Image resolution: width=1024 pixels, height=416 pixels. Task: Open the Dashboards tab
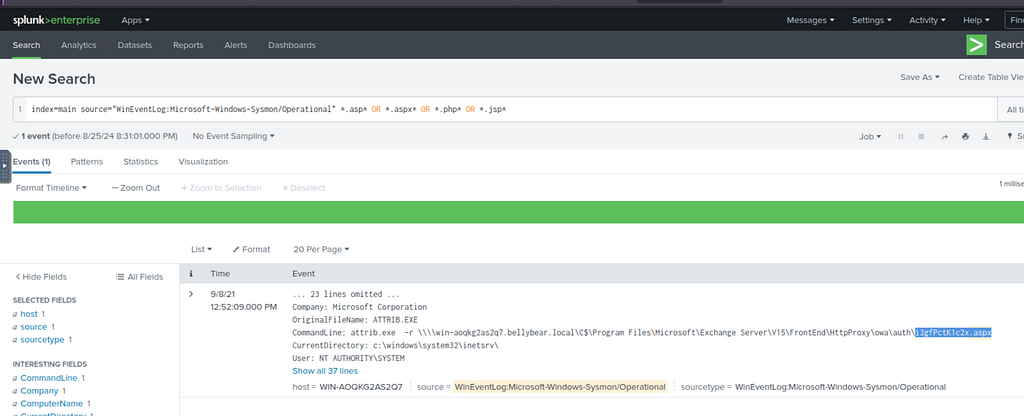point(292,45)
